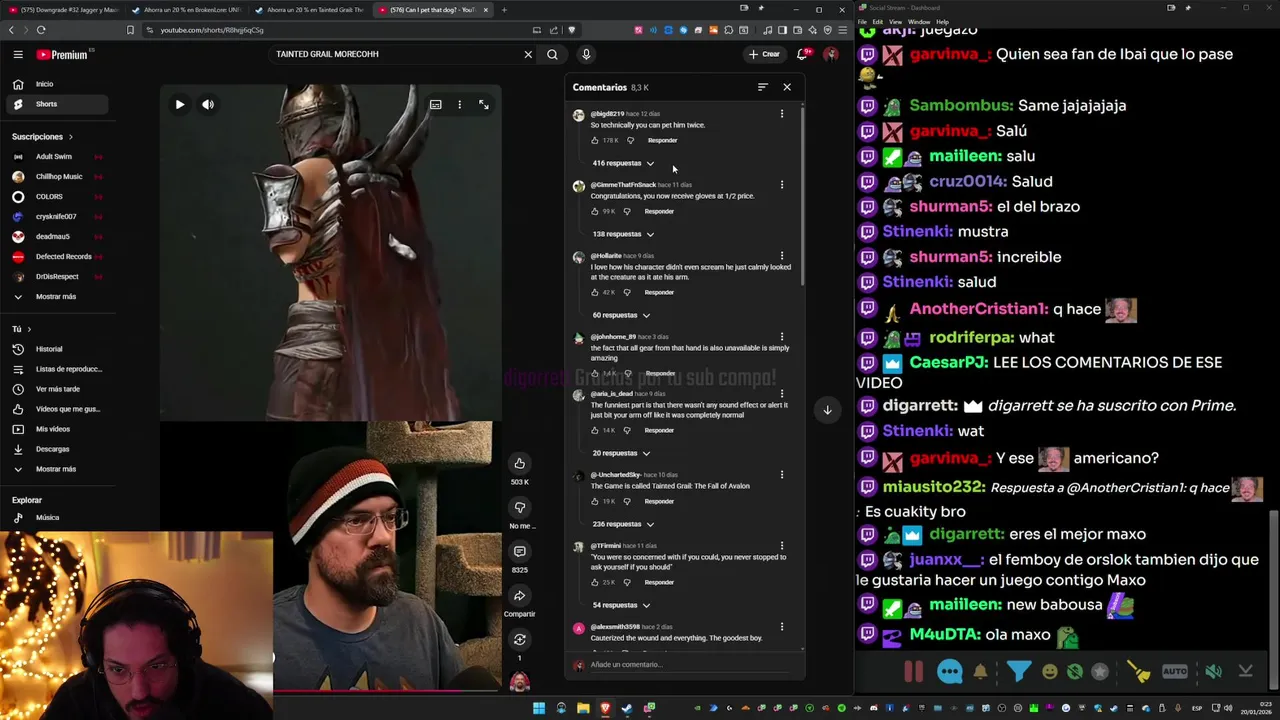This screenshot has height=720, width=1280.
Task: Open Inicio in the sidebar
Action: pyautogui.click(x=59, y=84)
